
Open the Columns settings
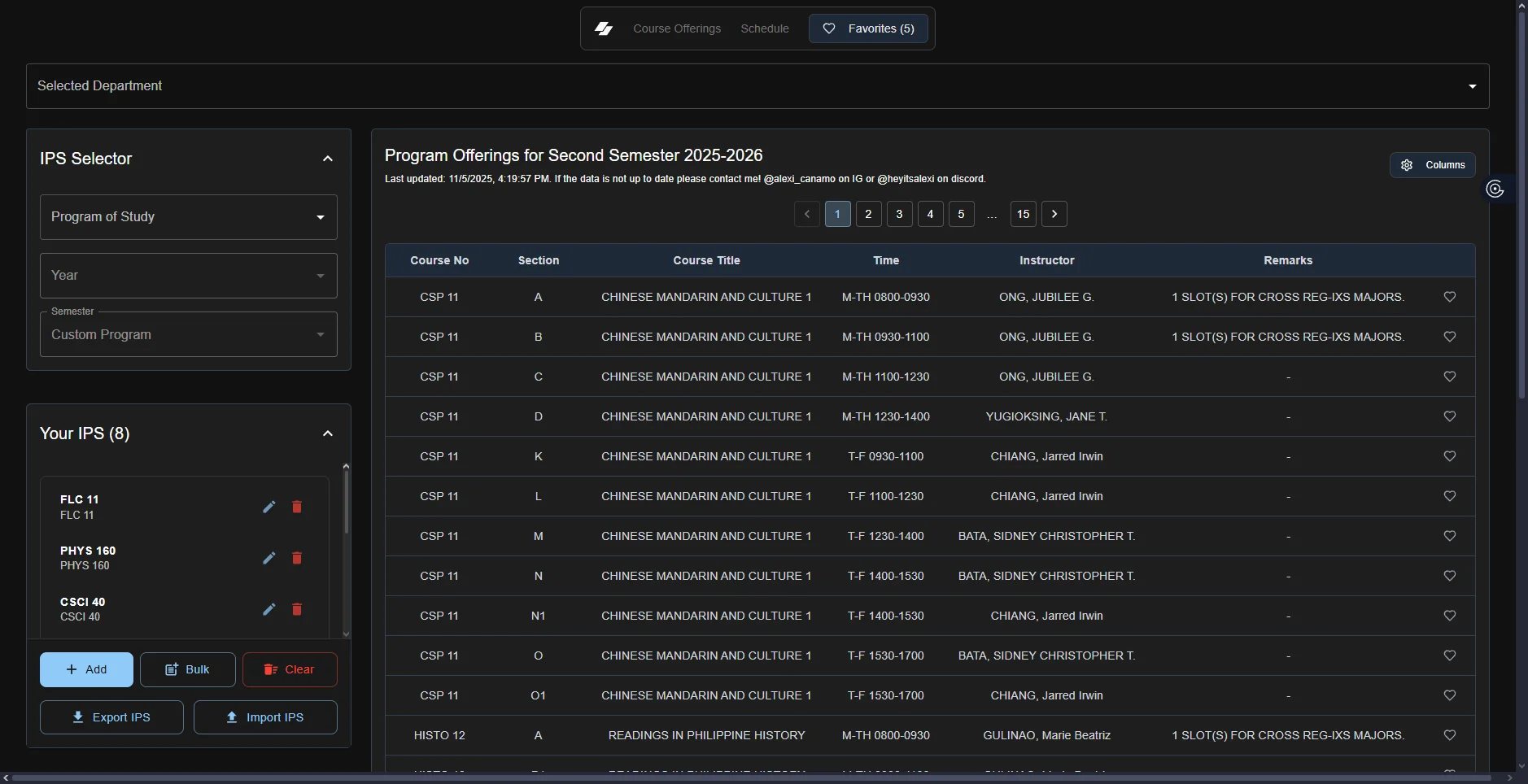tap(1432, 165)
